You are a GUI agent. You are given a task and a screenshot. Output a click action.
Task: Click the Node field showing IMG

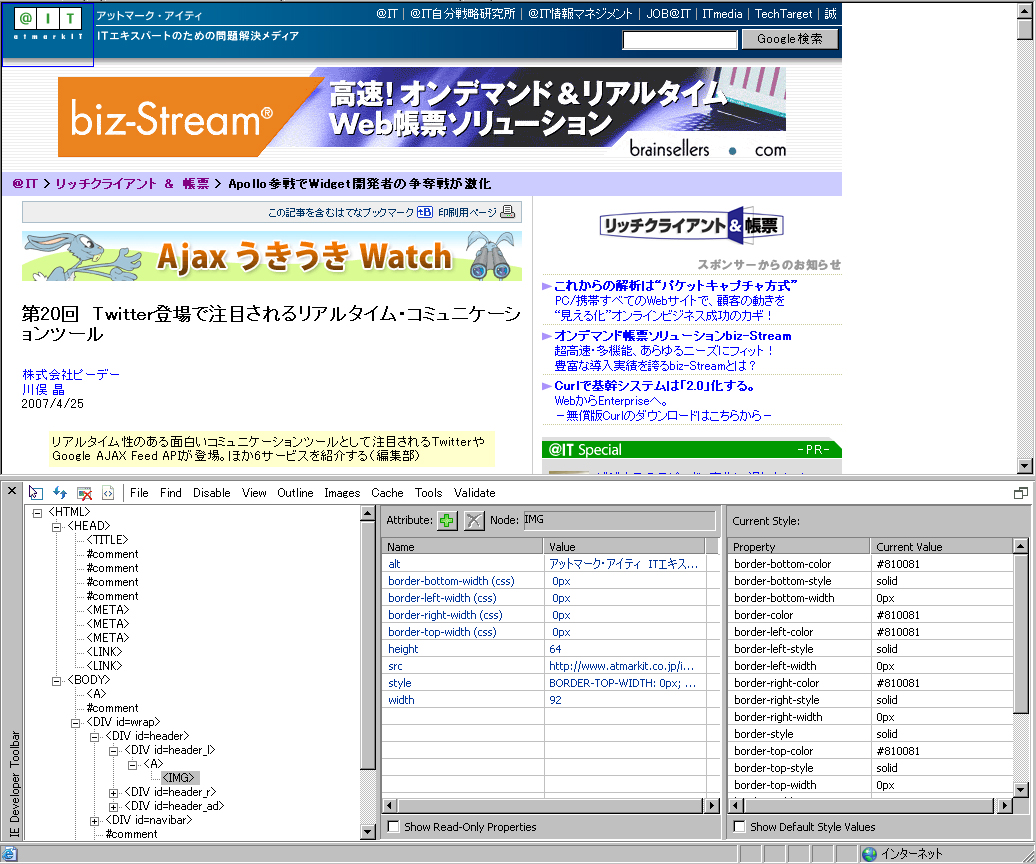click(x=619, y=520)
